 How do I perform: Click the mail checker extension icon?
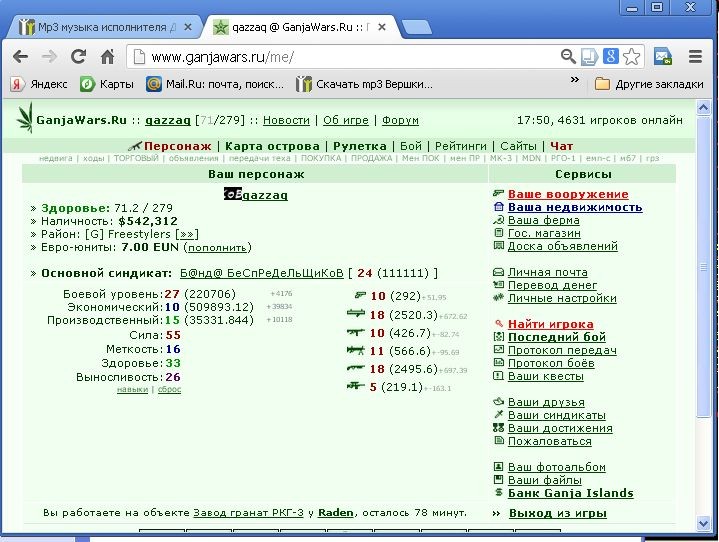663,56
